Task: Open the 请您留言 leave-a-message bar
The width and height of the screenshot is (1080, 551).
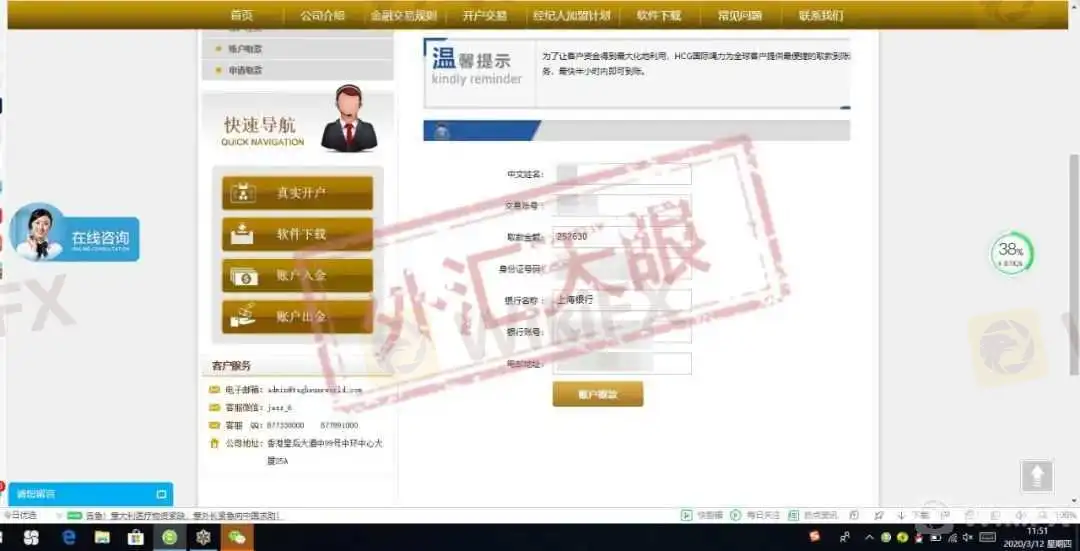Action: pos(91,494)
